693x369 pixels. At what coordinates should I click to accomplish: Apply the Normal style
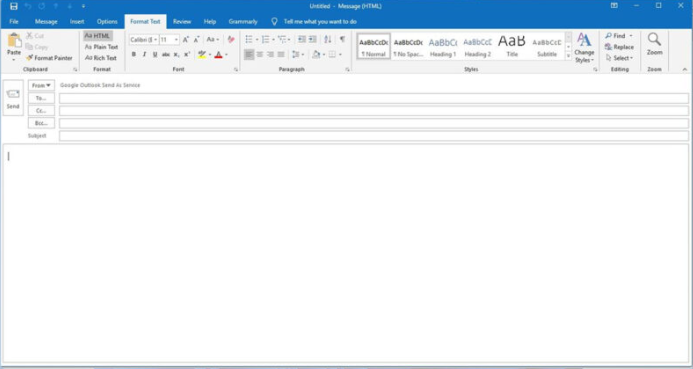pyautogui.click(x=373, y=46)
